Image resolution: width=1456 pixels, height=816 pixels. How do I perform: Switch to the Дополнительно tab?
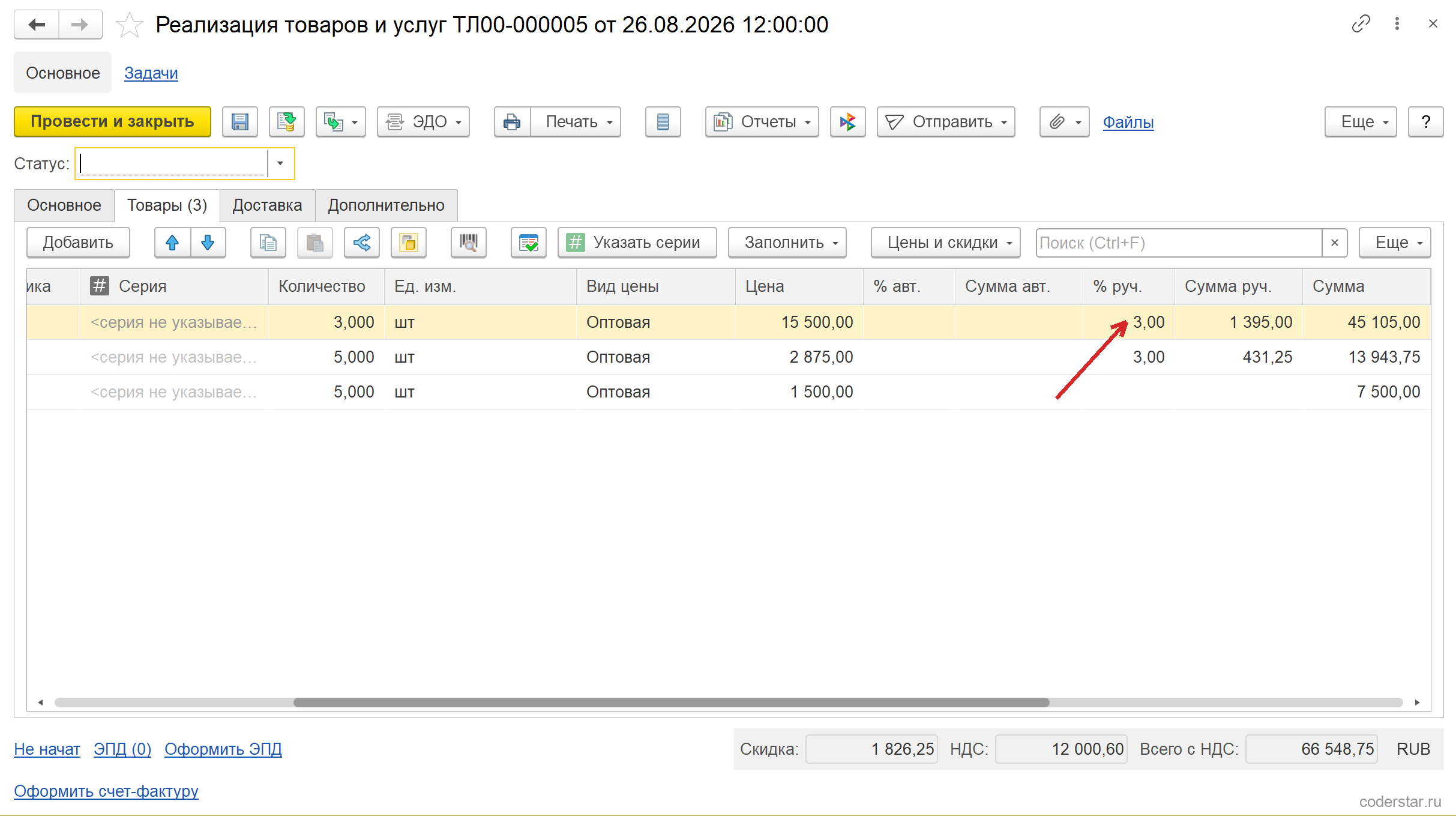pos(386,205)
